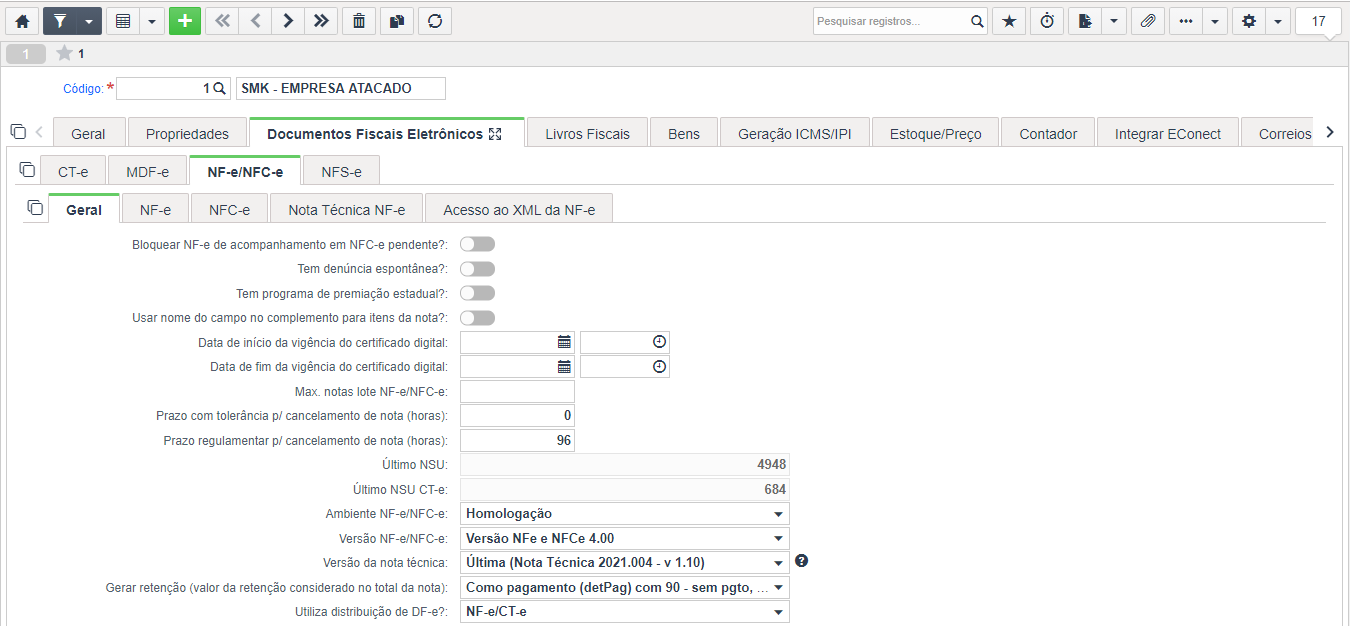Open calendar for certificate start date
1350x626 pixels.
tap(564, 342)
